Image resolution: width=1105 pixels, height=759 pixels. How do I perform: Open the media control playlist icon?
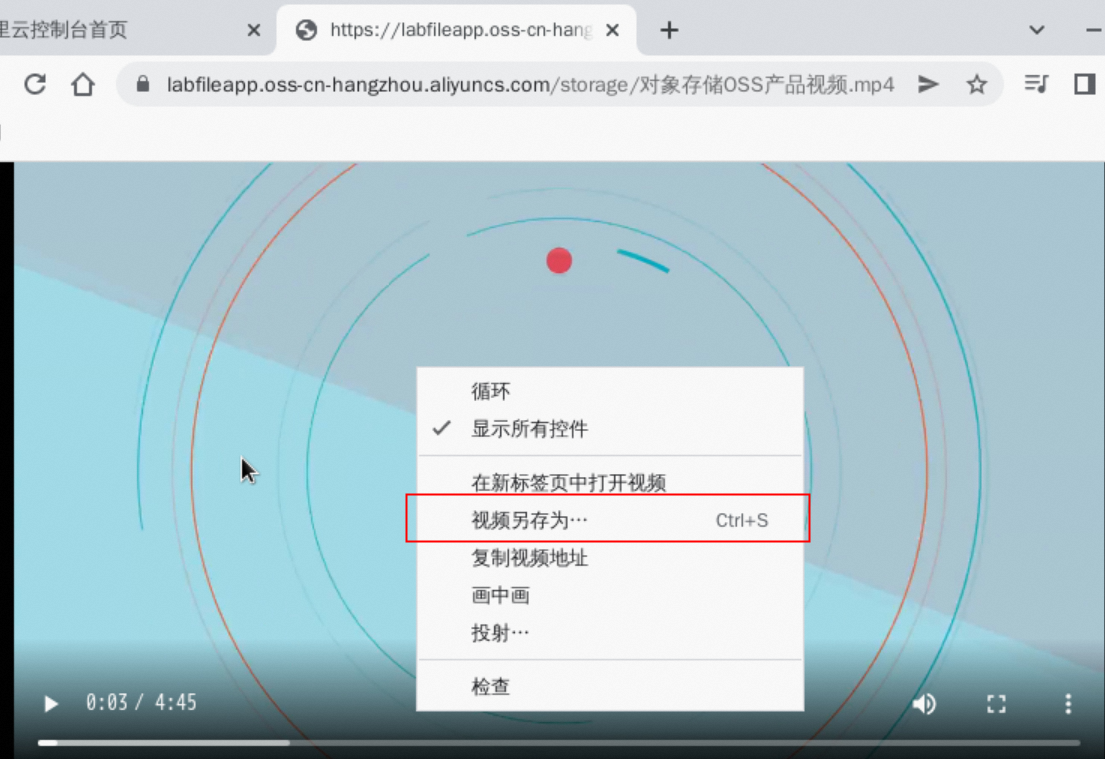[x=1036, y=85]
